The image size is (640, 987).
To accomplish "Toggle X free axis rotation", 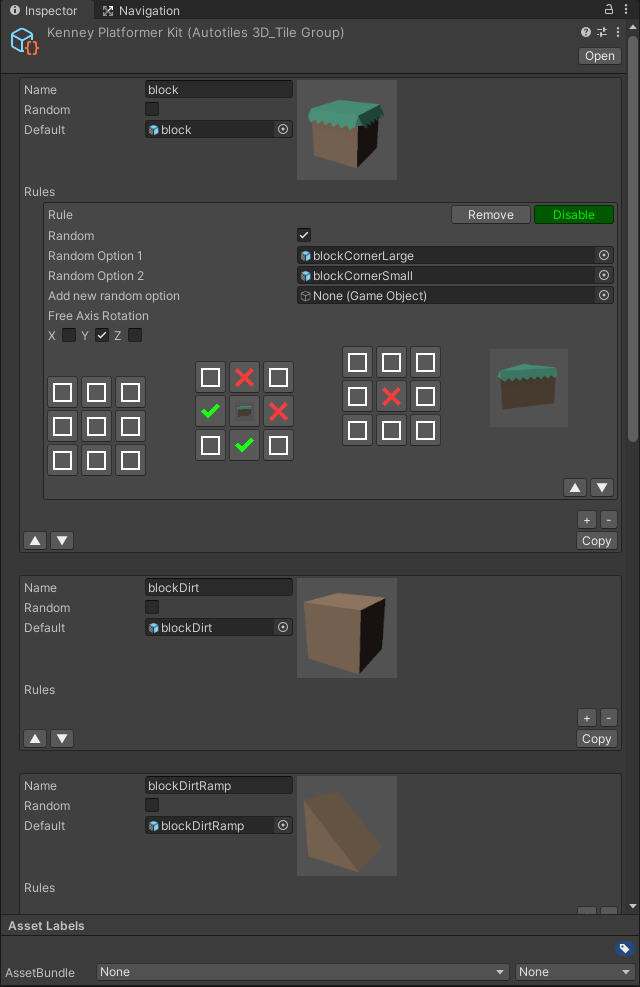I will click(69, 335).
